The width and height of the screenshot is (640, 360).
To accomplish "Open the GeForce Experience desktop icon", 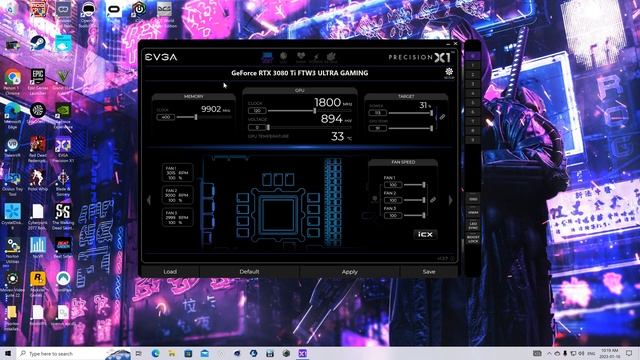I will [x=63, y=116].
